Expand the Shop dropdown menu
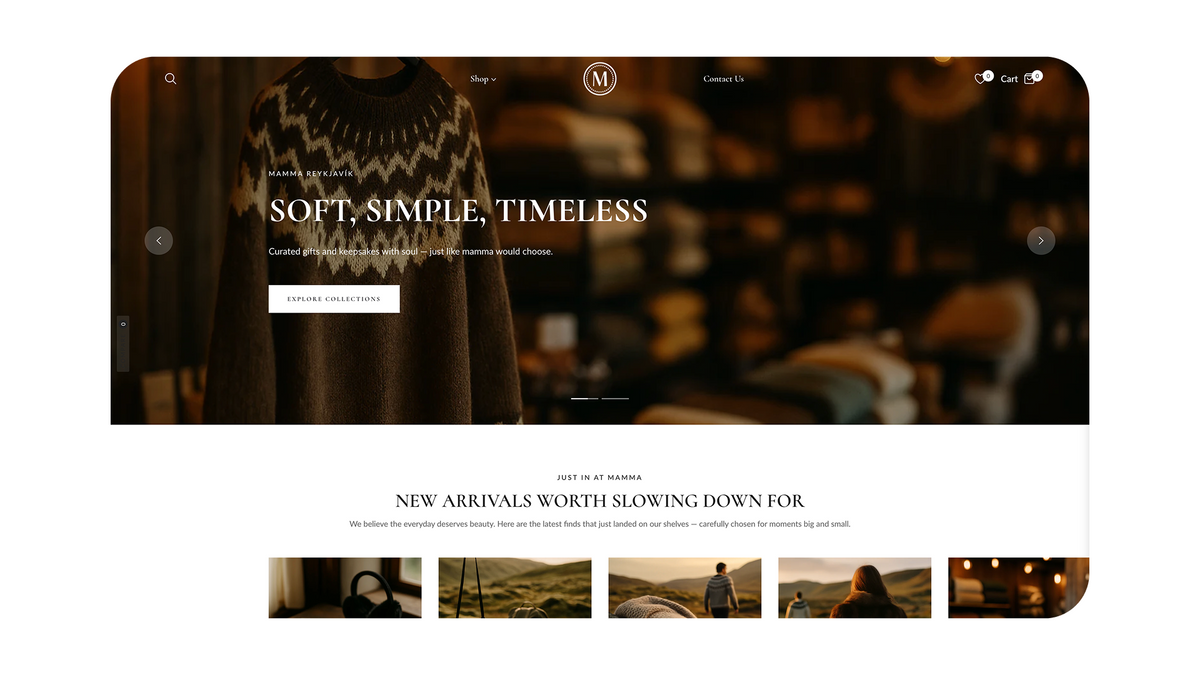 483,79
